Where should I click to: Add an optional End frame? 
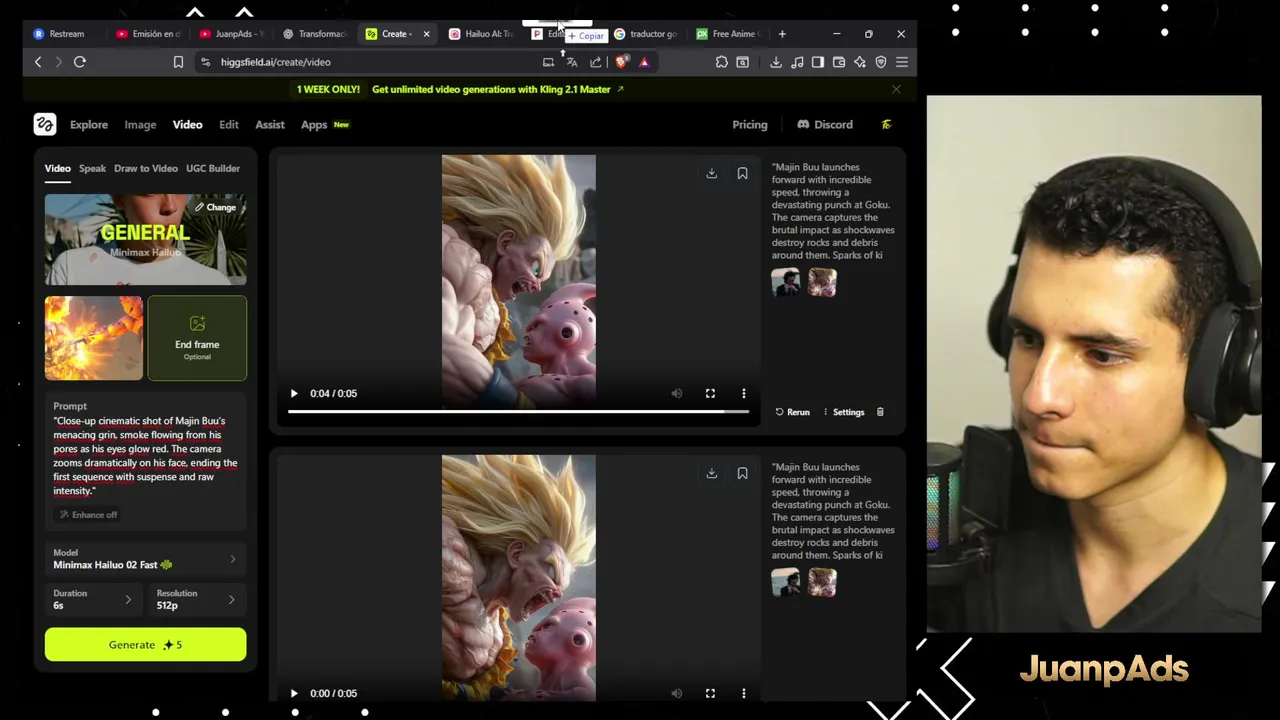197,338
